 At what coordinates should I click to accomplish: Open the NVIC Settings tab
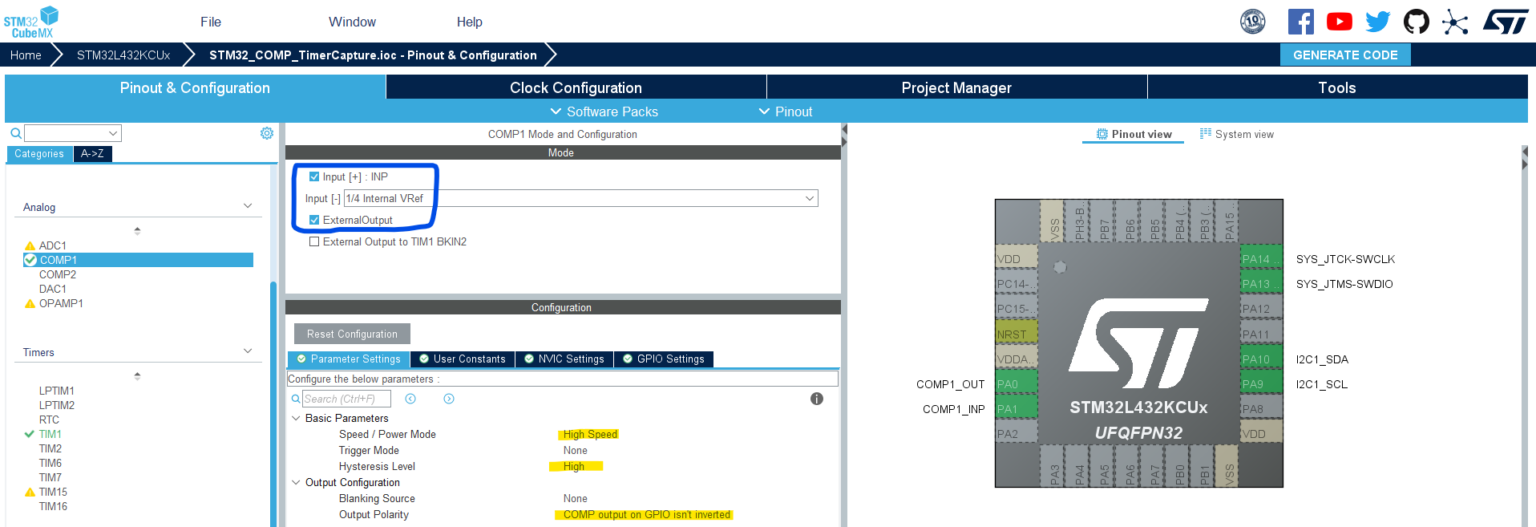tap(563, 359)
